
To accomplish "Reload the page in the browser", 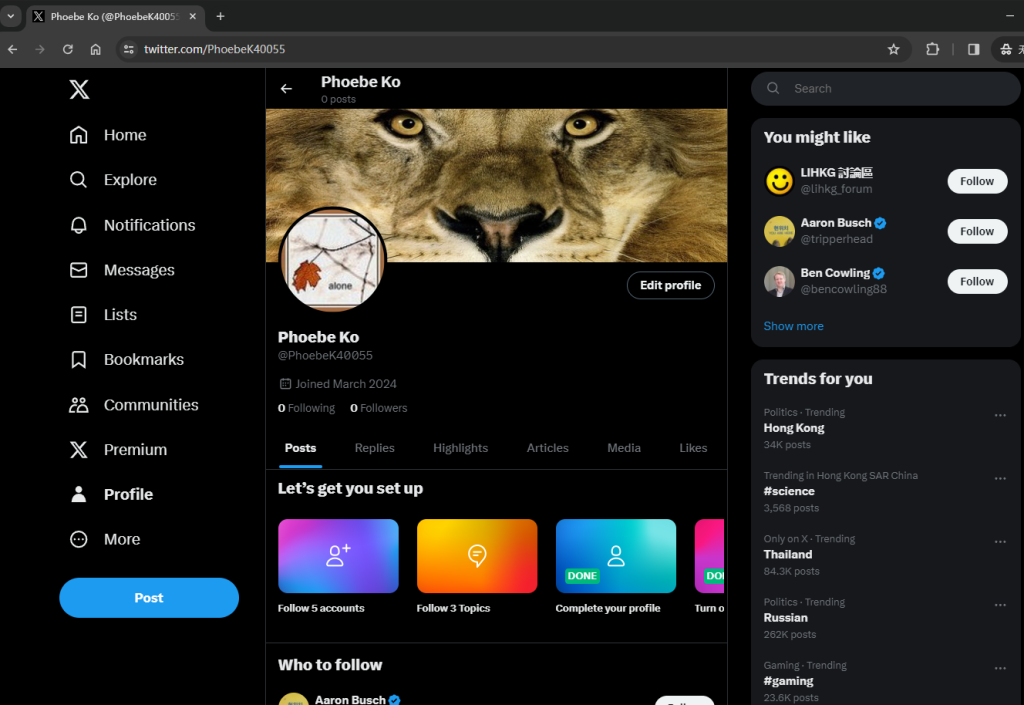I will (67, 49).
